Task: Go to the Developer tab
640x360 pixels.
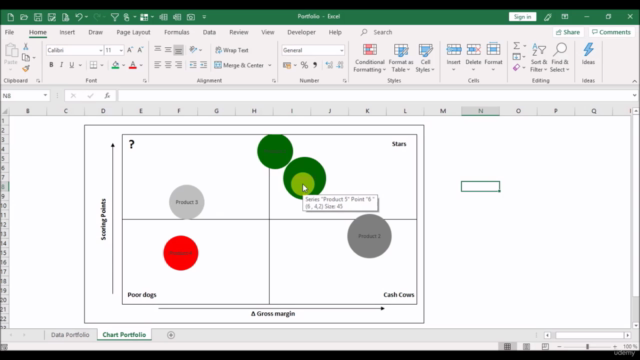Action: (301, 32)
